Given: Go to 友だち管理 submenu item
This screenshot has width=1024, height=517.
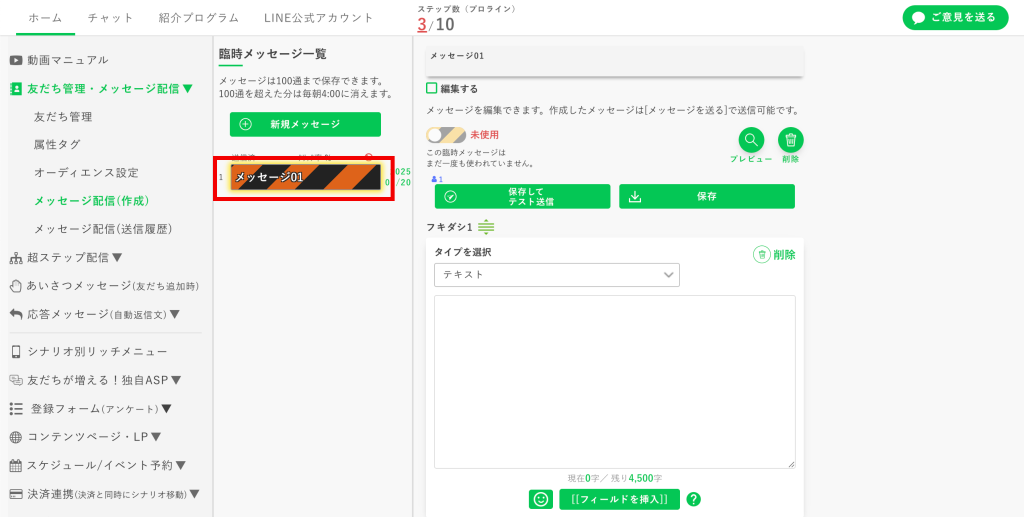Looking at the screenshot, I should coord(63,117).
